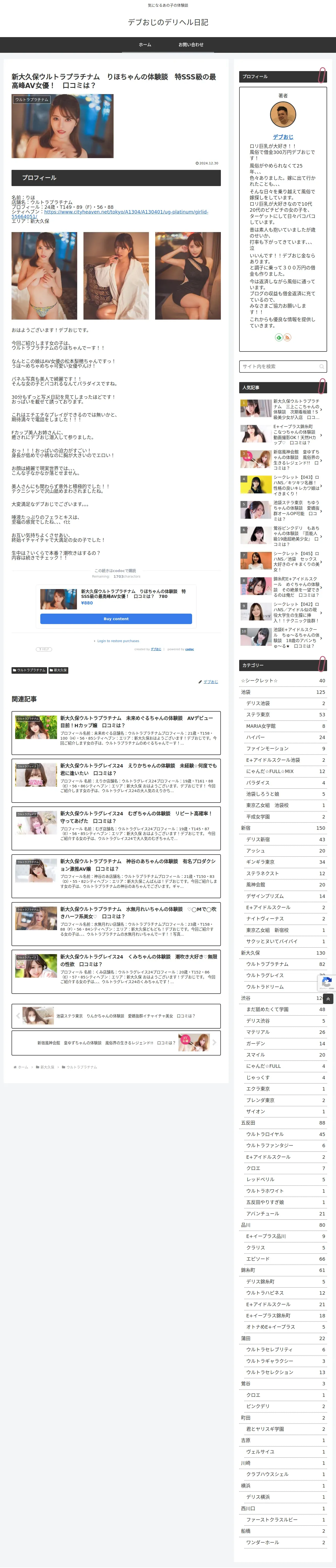
Task: Select the ギンギラ東京 category
Action: point(285,862)
